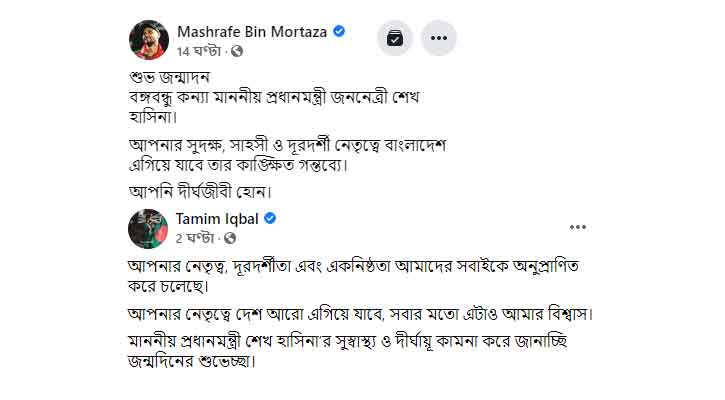Viewport: 725px width, 400px height.
Task: Open the 2 ঘণ্টা post timestamp
Action: pos(195,238)
